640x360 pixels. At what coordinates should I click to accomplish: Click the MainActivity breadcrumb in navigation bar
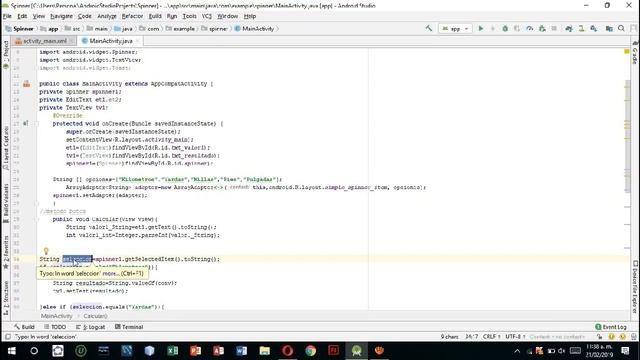(255, 29)
